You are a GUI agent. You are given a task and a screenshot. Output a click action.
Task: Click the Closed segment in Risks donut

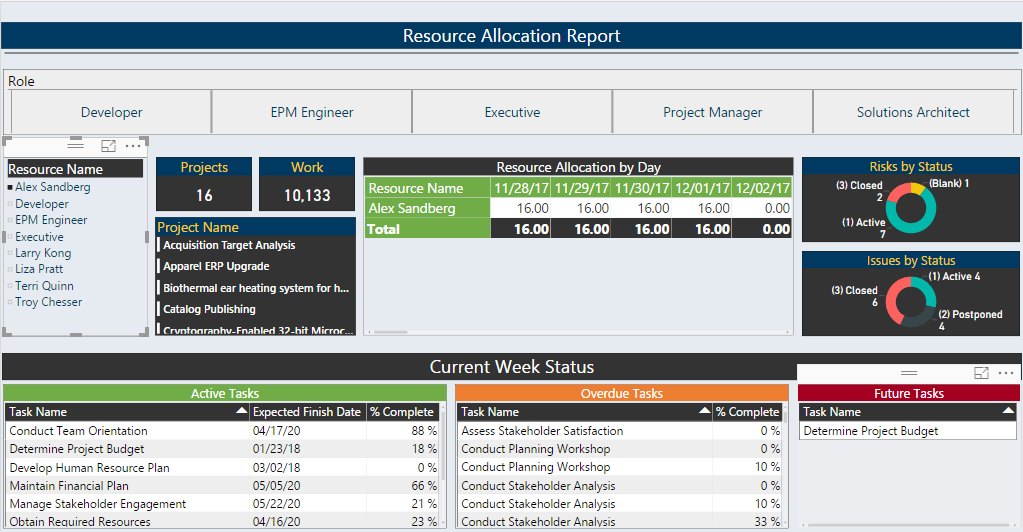[897, 191]
